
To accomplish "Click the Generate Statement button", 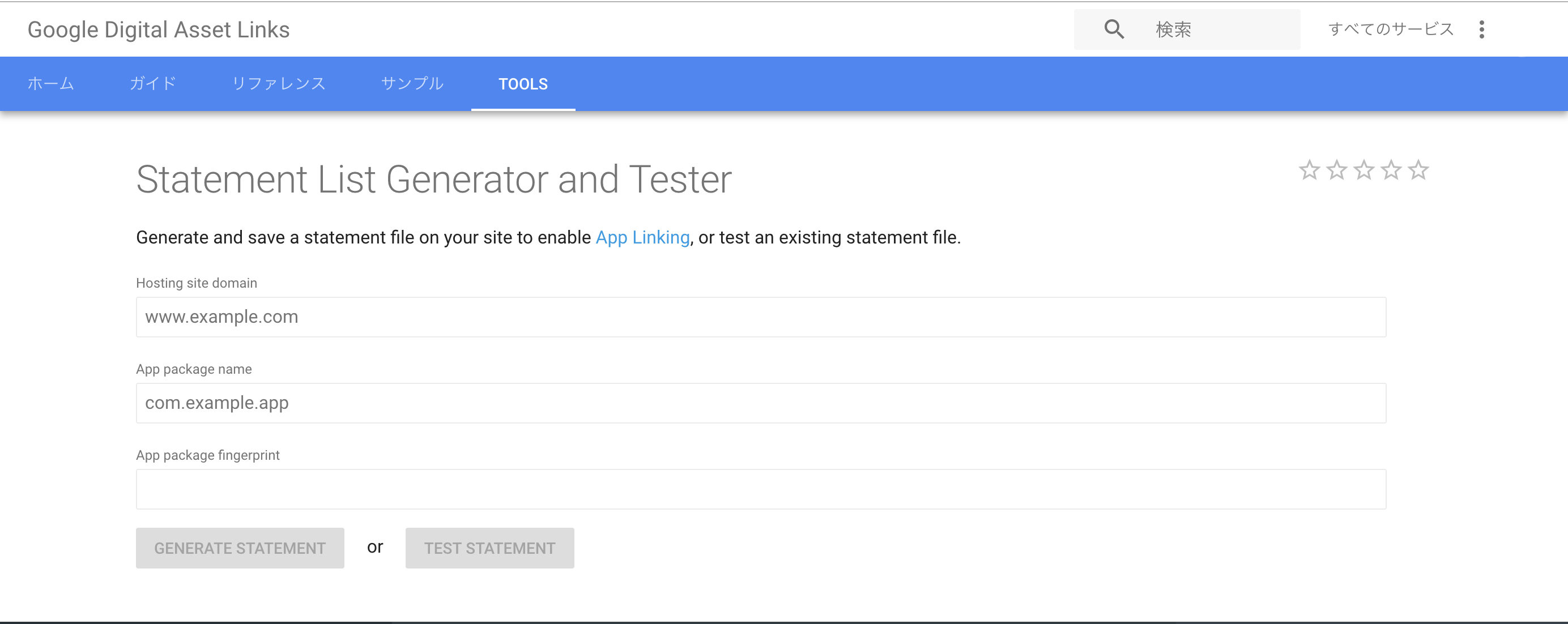I will click(x=239, y=548).
